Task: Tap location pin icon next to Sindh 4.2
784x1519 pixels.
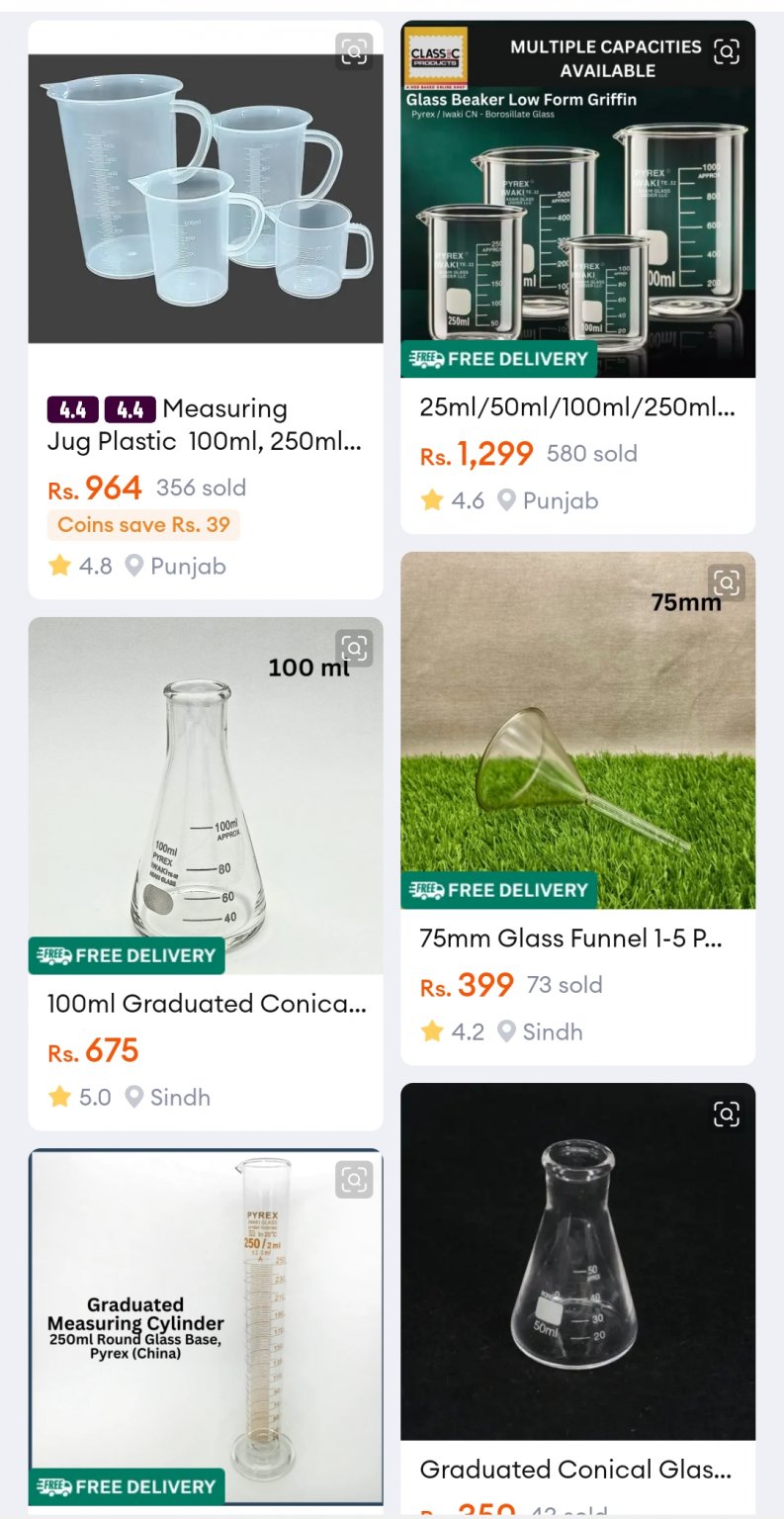Action: [506, 1031]
